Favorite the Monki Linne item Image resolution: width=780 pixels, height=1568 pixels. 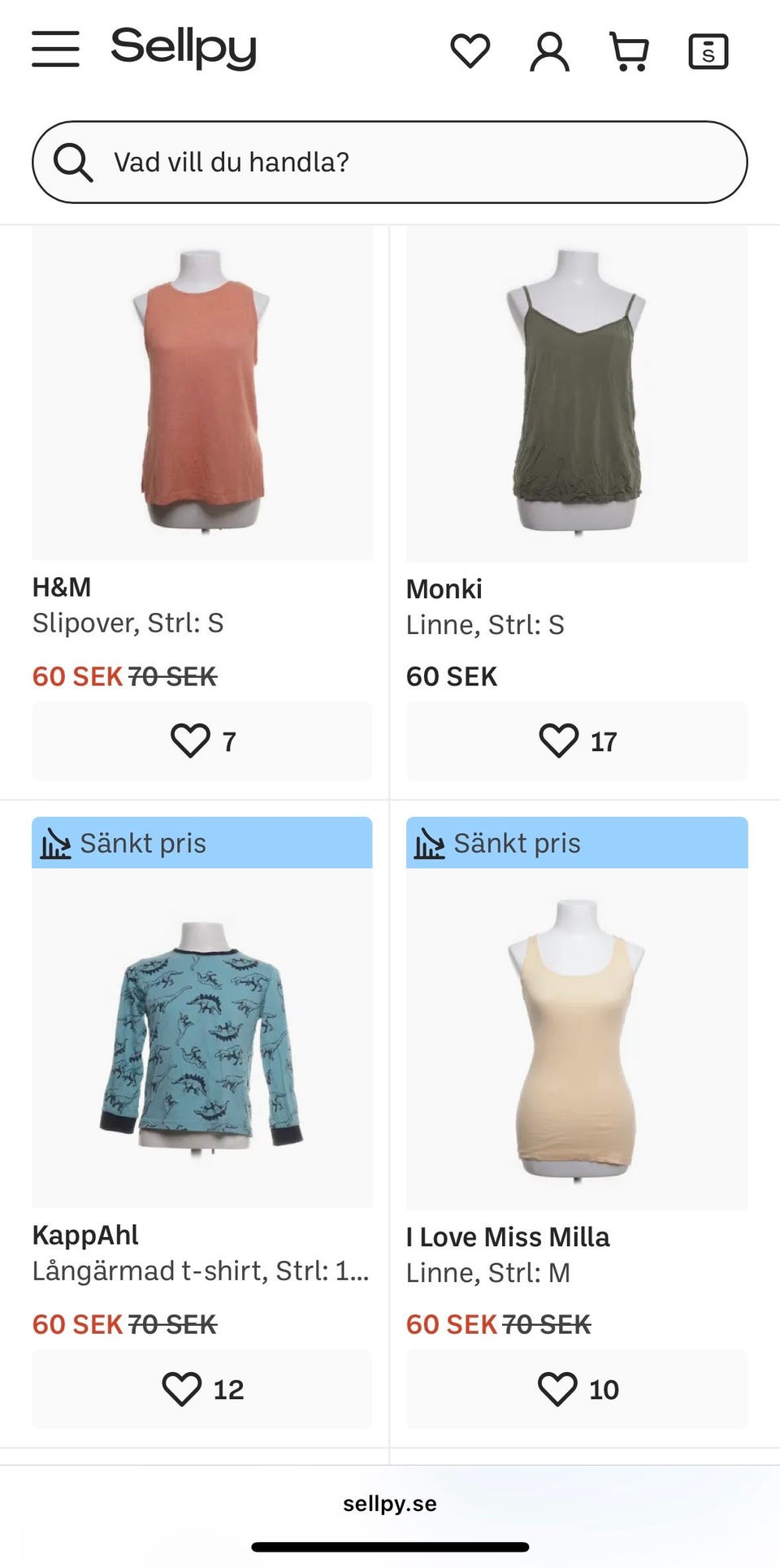coord(576,741)
